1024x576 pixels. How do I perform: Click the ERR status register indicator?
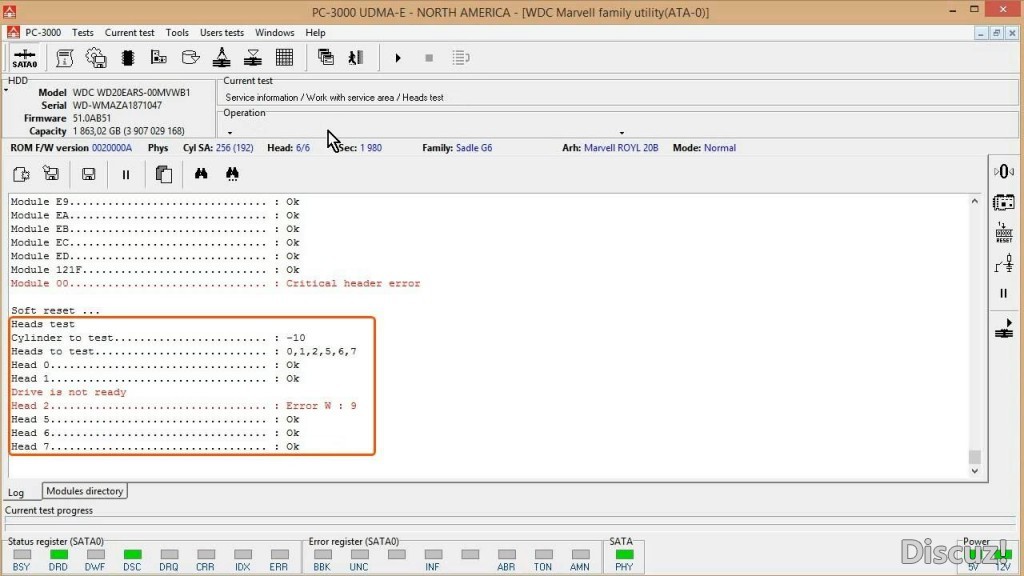point(279,554)
